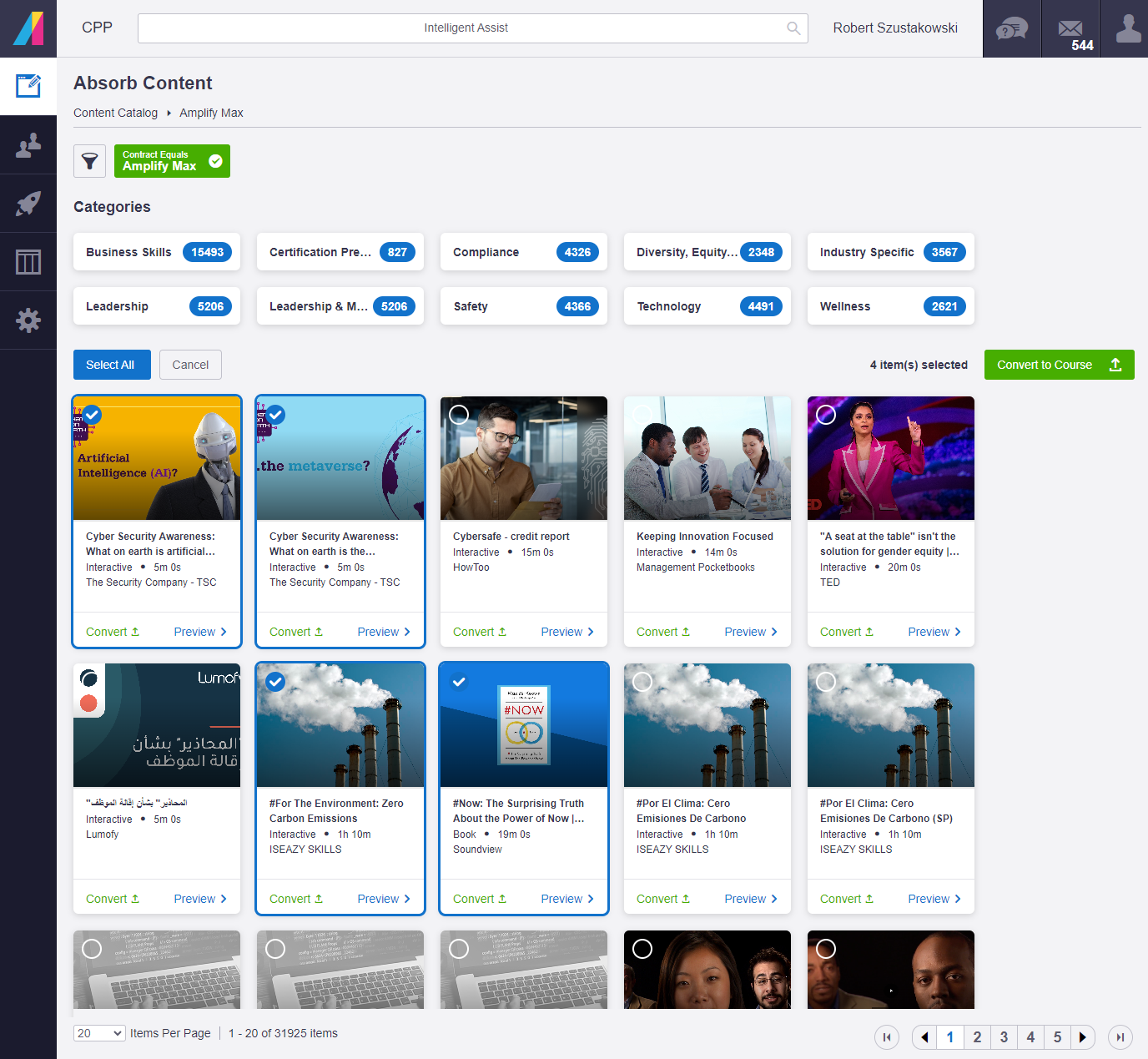
Task: Select the Por El Clima (SP) card
Action: (x=826, y=682)
